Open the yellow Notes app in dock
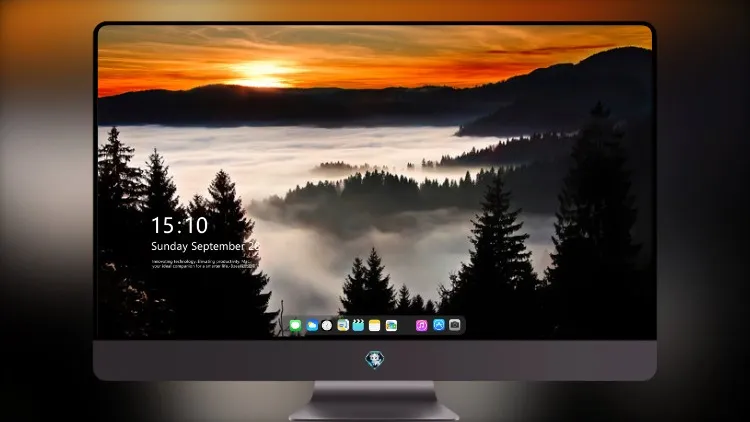Viewport: 750px width, 422px height. (x=375, y=325)
